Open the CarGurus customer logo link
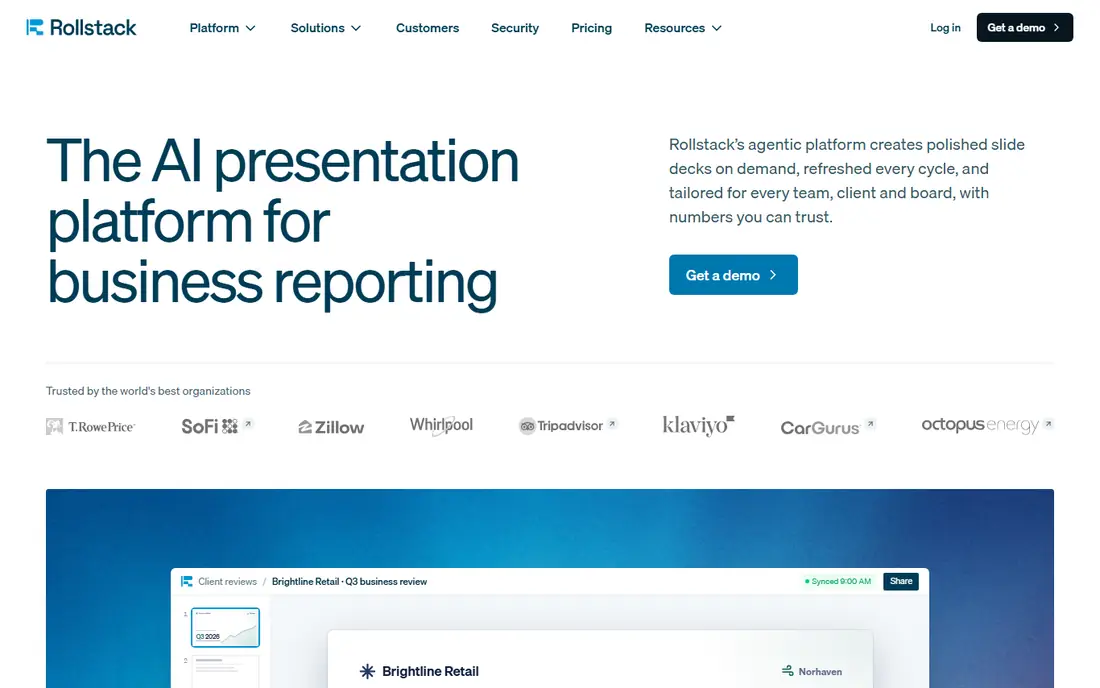Viewport: 1100px width, 688px height. (x=828, y=426)
